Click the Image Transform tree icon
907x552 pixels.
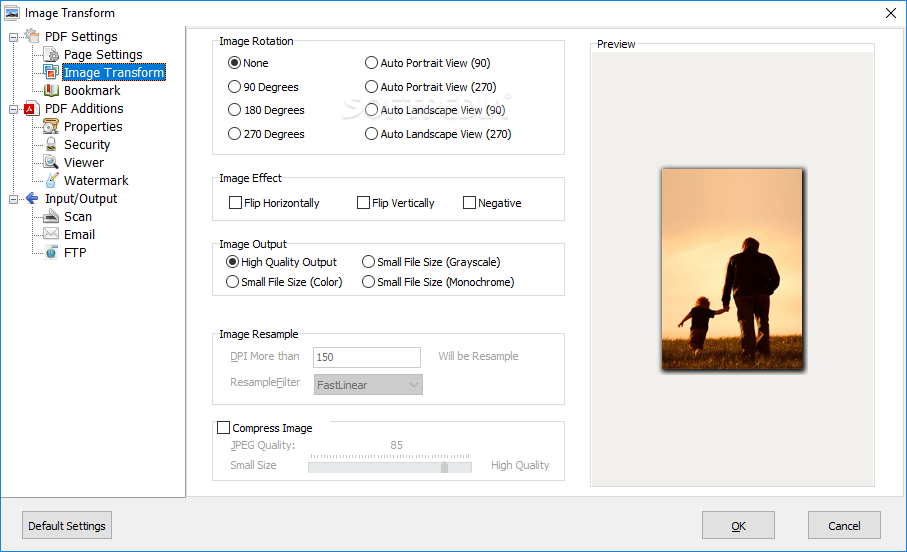coord(51,72)
